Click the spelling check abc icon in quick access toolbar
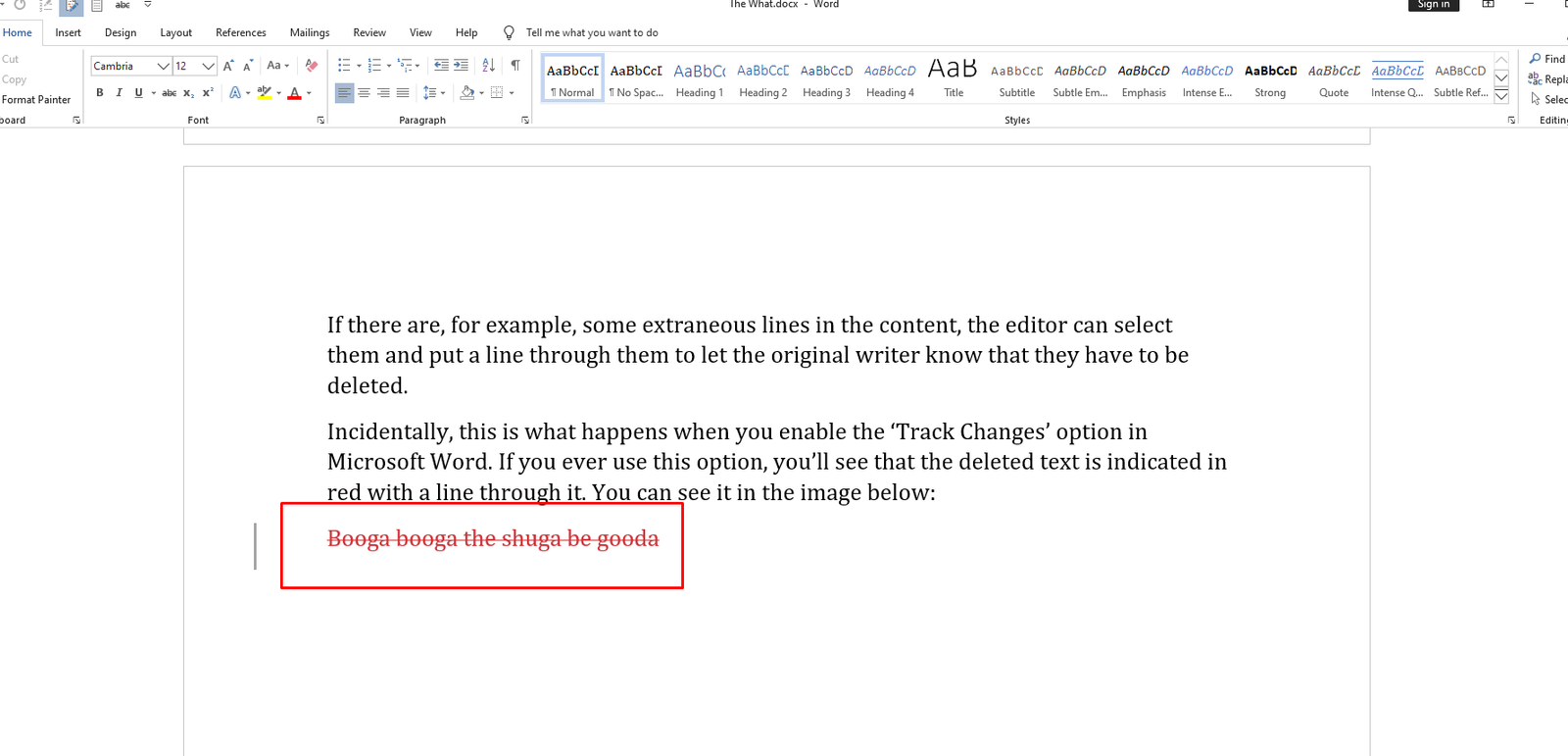This screenshot has height=756, width=1568. tap(122, 5)
